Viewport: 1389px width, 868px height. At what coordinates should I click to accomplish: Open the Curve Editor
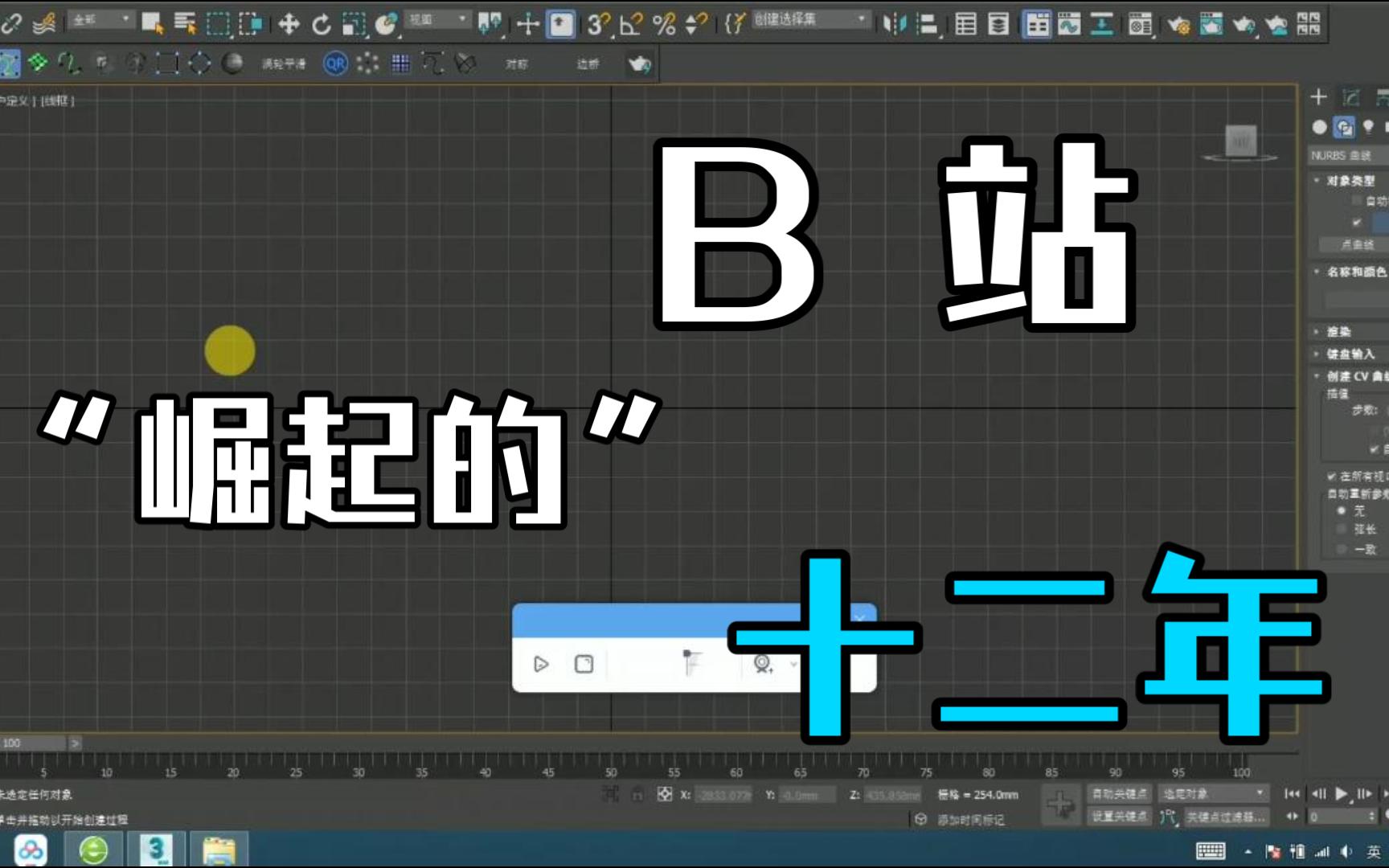pyautogui.click(x=1069, y=24)
